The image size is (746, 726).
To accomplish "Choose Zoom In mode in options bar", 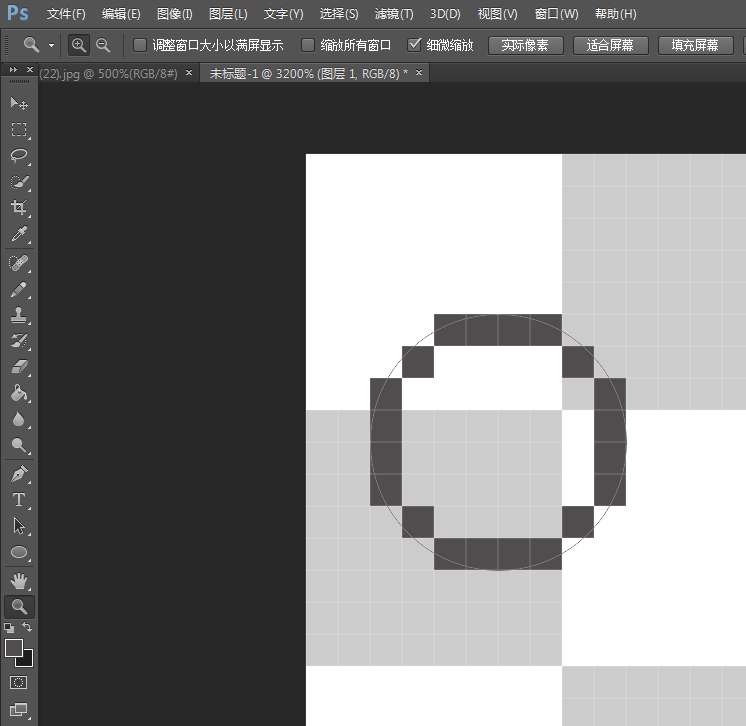I will [79, 45].
